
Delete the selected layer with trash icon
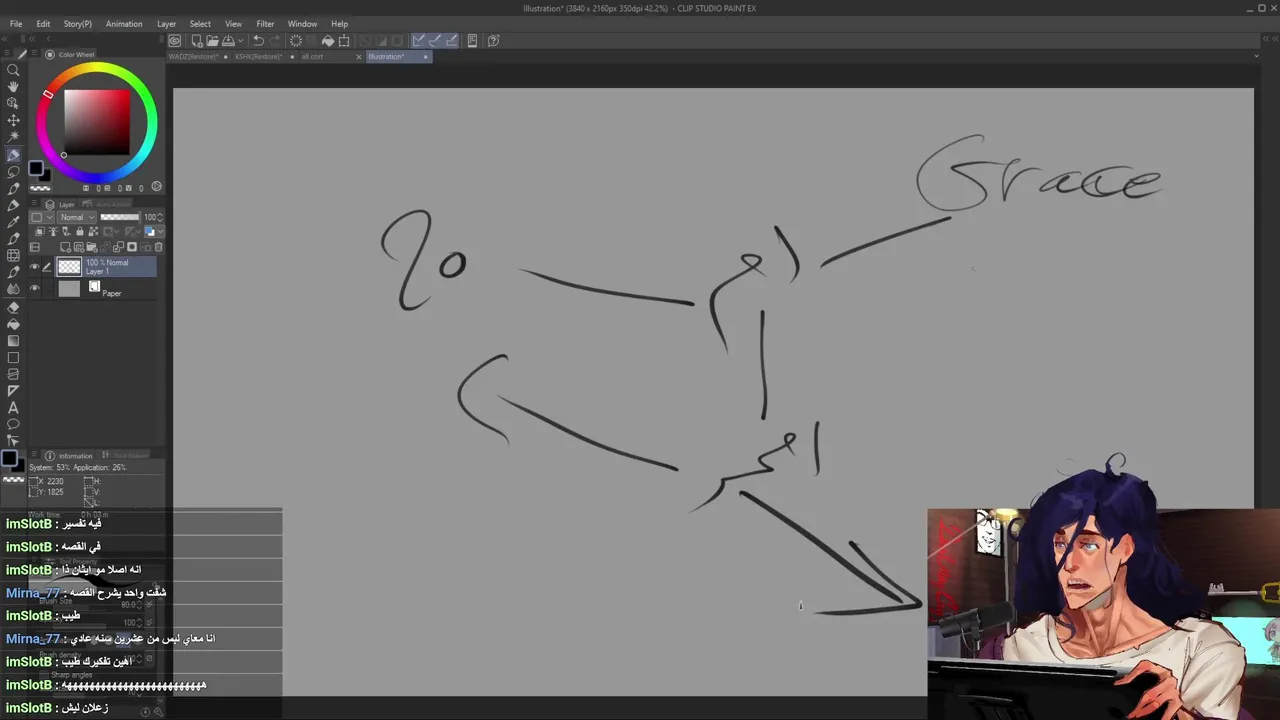[158, 247]
